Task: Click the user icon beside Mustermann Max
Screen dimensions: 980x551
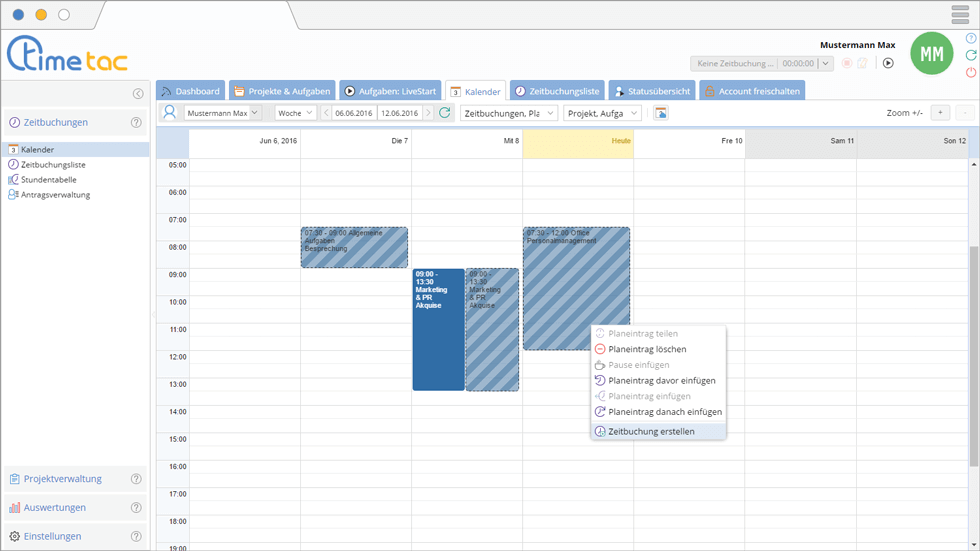Action: [x=170, y=113]
